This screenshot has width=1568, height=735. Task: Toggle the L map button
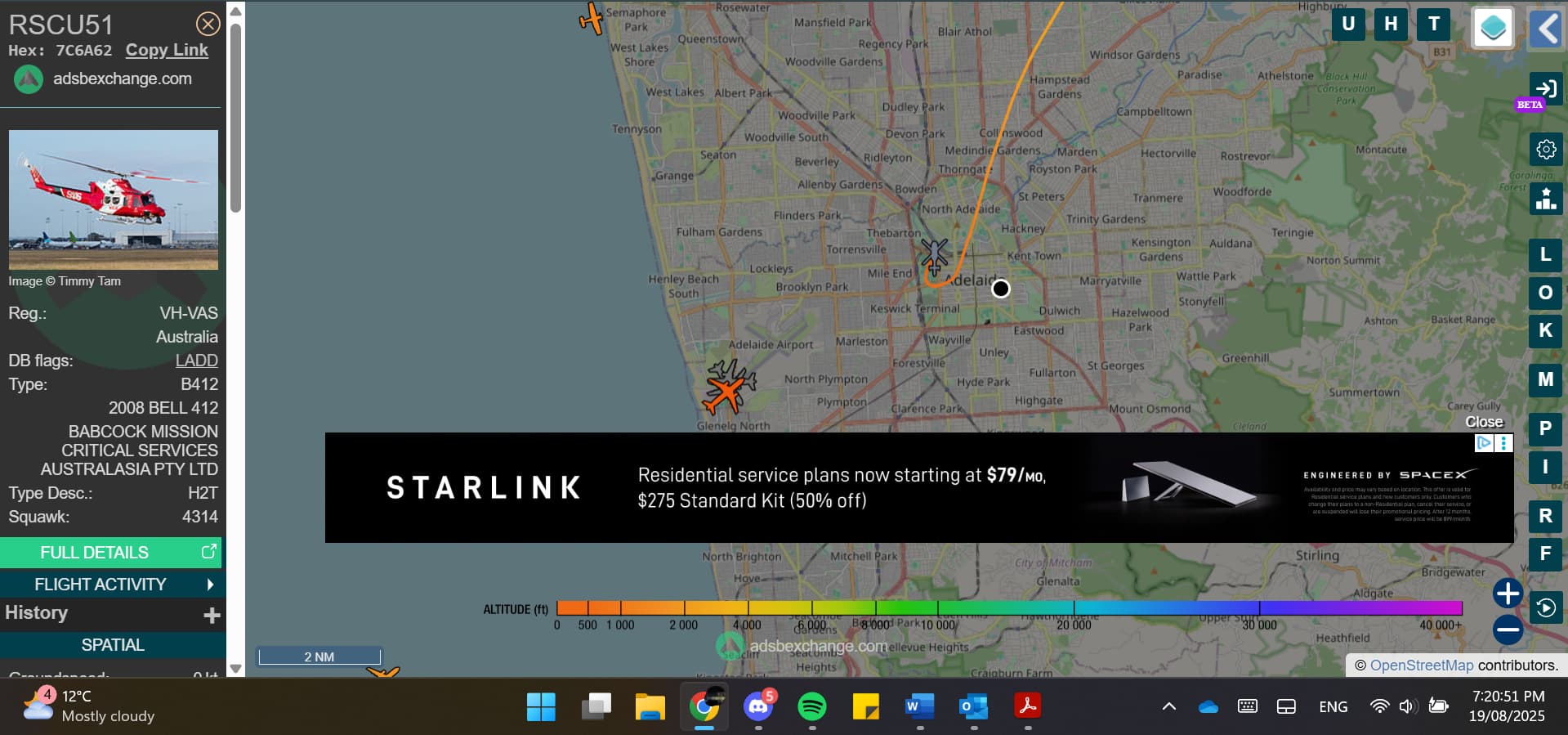click(1545, 254)
